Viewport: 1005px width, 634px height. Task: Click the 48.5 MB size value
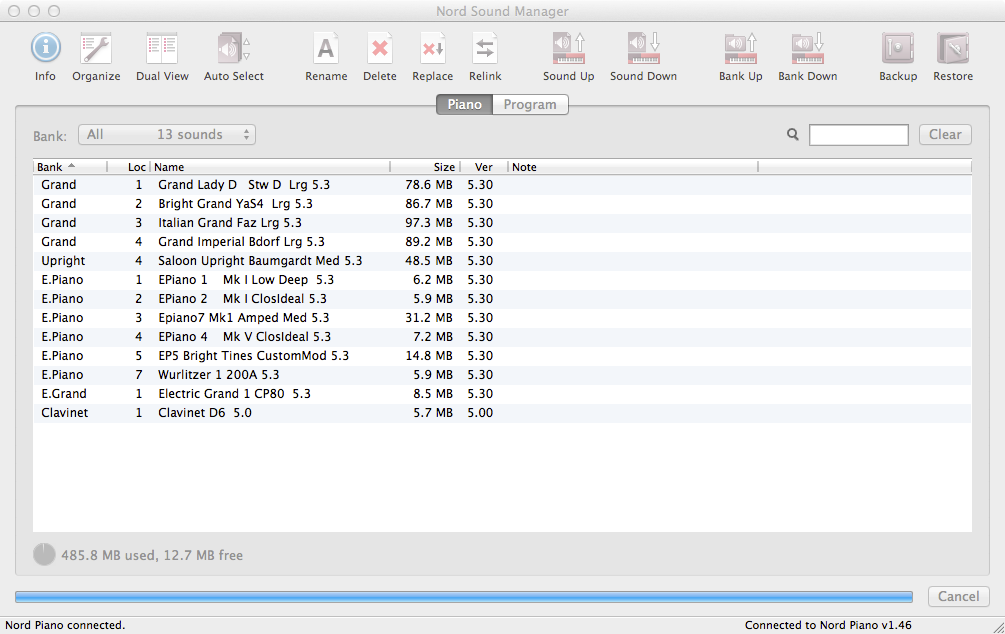point(429,261)
